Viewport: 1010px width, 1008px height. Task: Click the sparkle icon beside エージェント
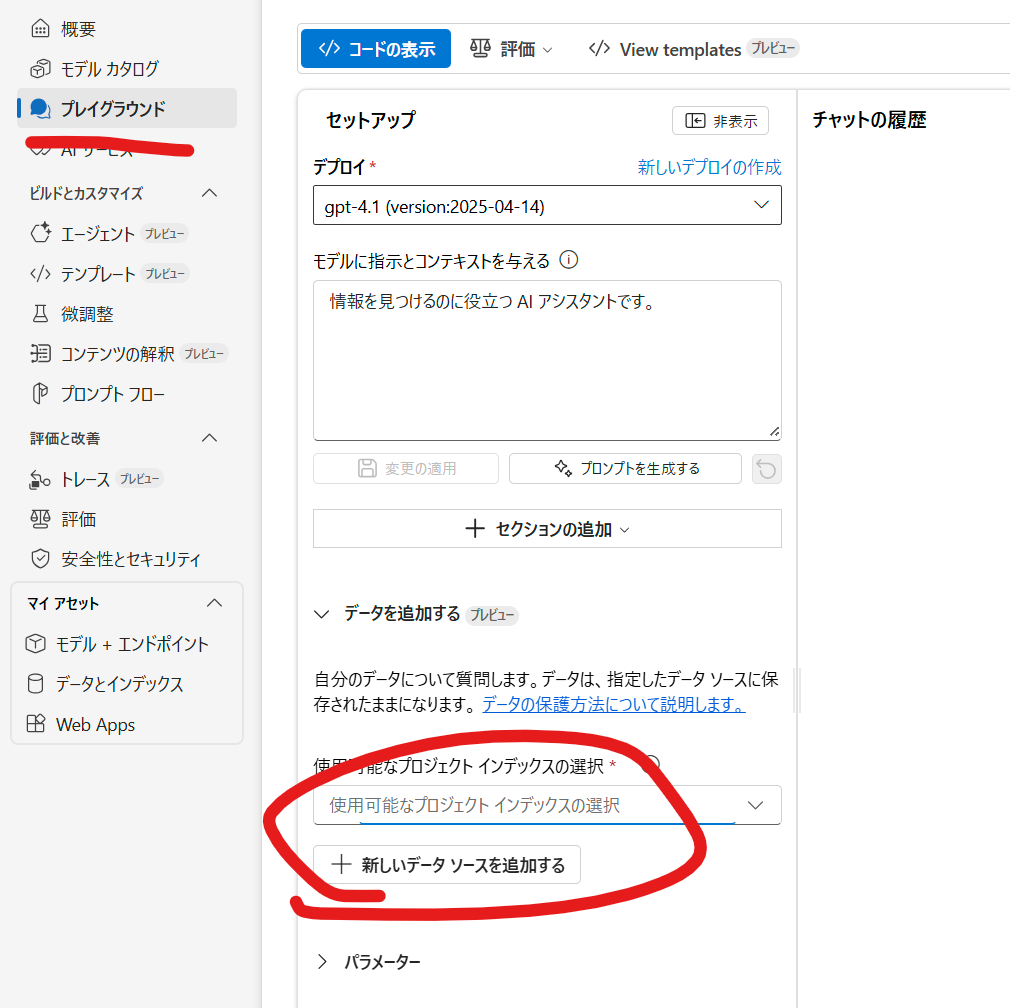40,233
